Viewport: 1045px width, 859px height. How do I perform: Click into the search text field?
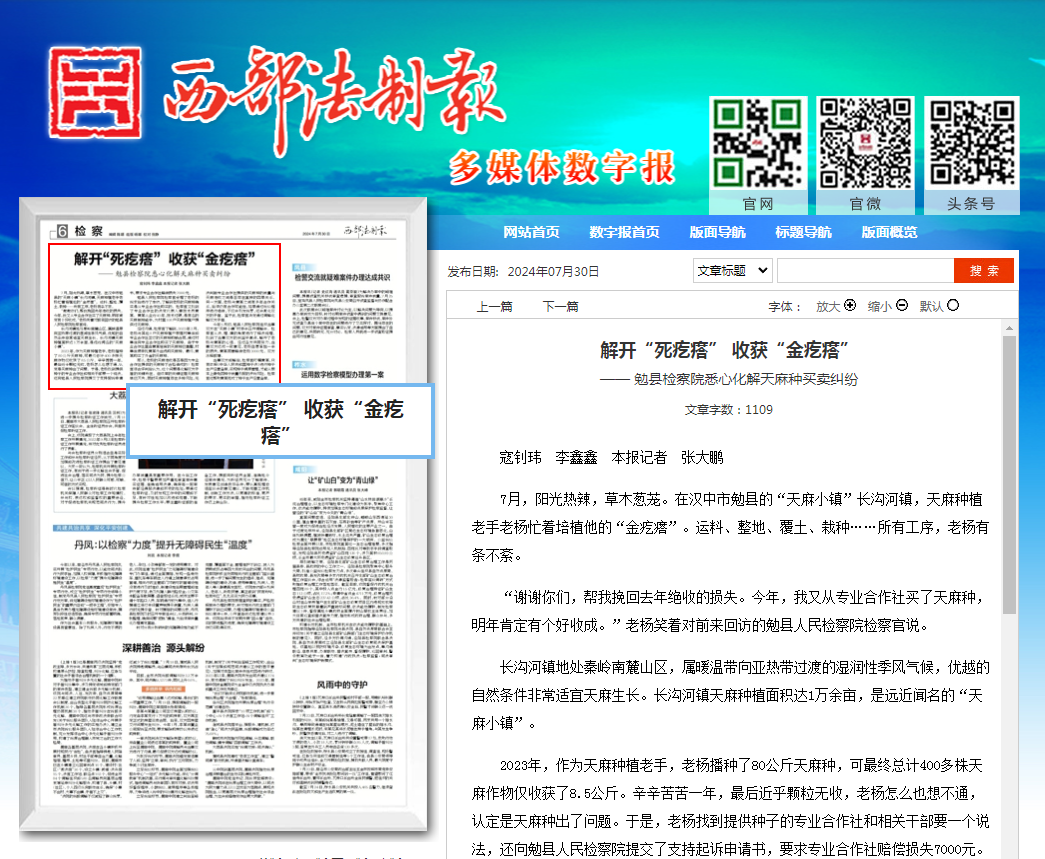[866, 271]
